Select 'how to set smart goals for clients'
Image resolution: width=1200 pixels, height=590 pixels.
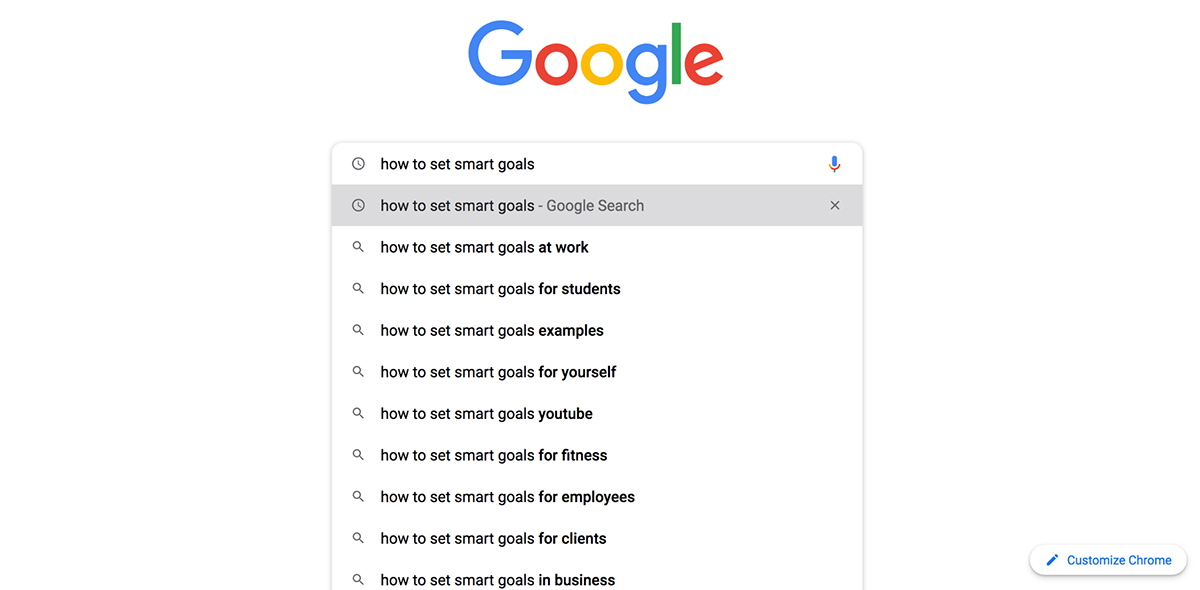click(x=493, y=538)
